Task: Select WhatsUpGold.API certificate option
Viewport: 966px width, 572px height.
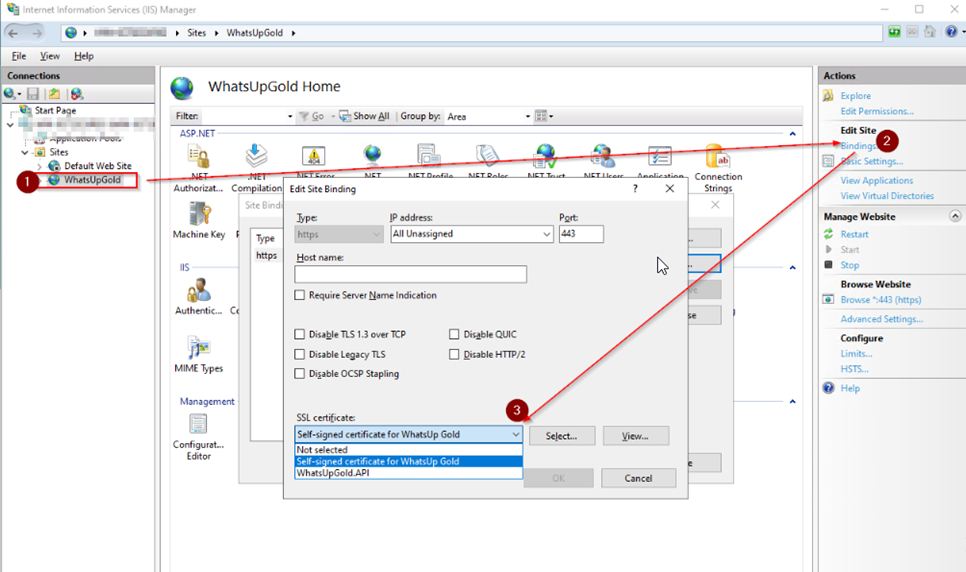Action: [408, 473]
